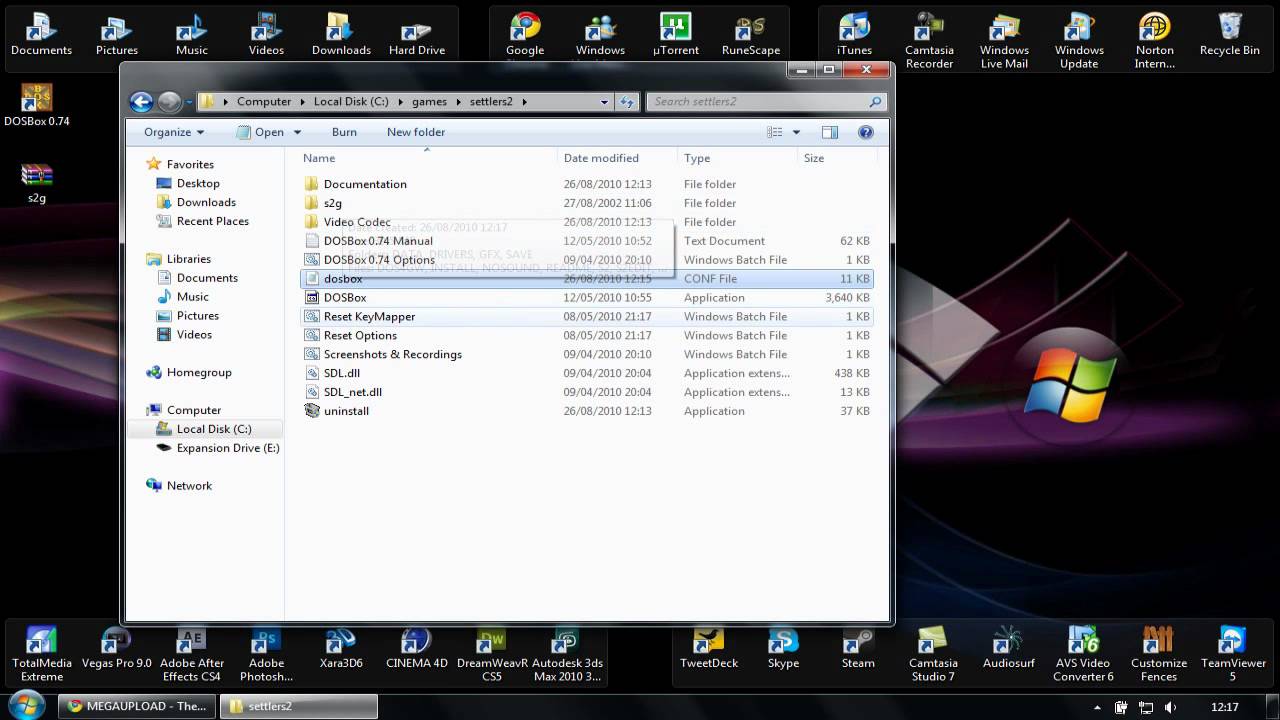Refresh the settlers2 folder view
The image size is (1280, 720).
pos(627,101)
